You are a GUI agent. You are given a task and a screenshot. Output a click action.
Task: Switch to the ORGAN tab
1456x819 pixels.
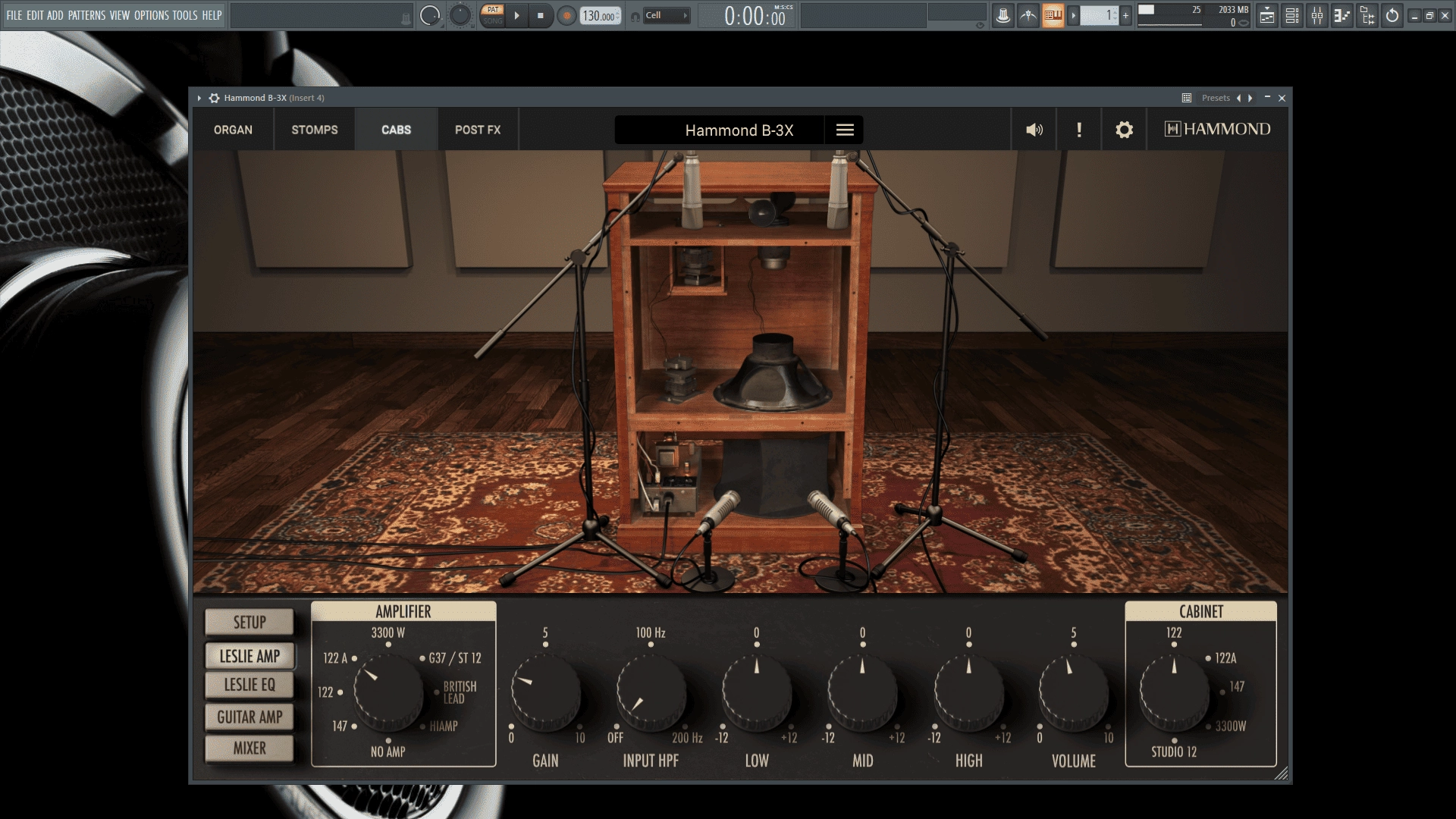click(233, 130)
